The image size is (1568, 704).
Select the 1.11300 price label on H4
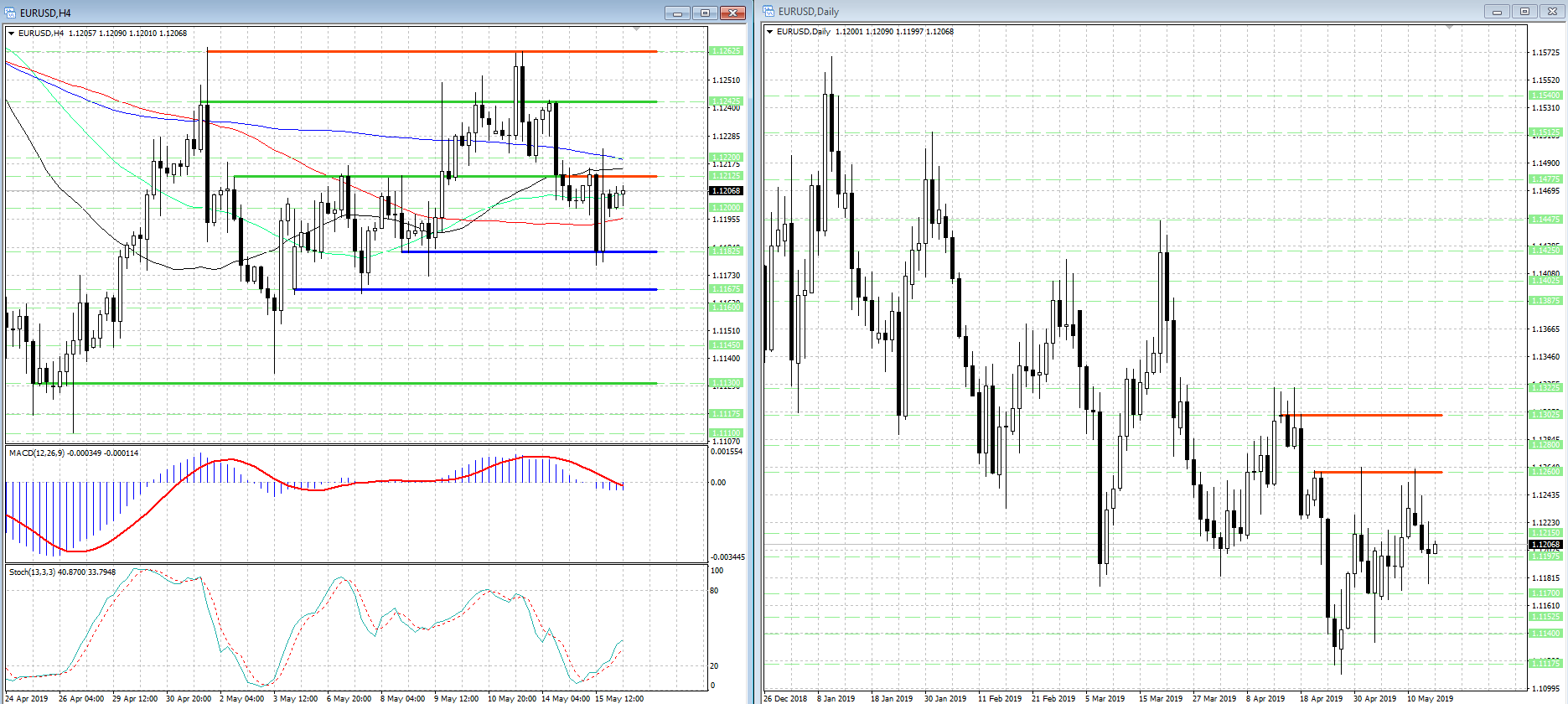(726, 383)
